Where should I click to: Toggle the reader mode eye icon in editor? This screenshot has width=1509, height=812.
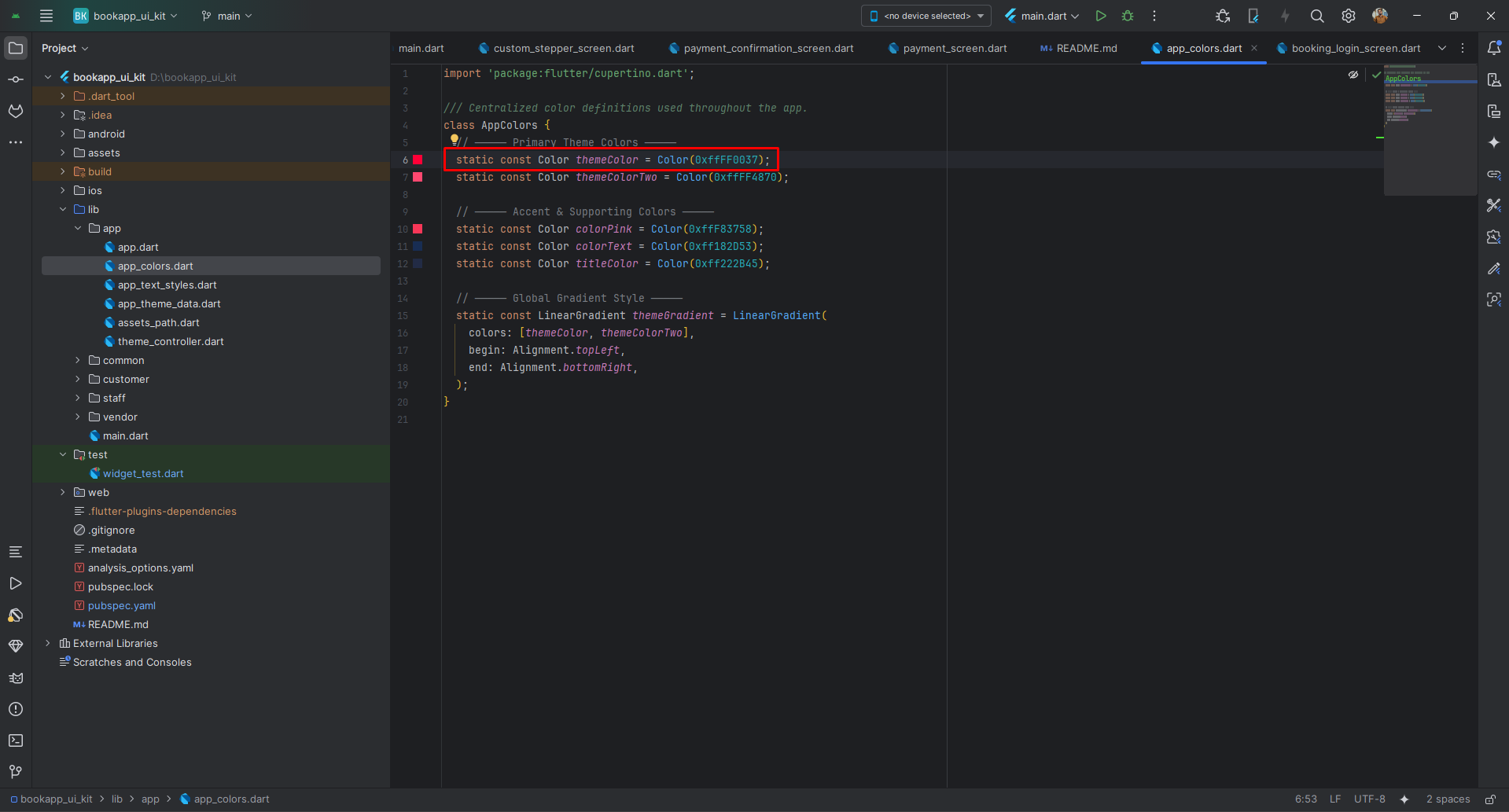[x=1353, y=75]
